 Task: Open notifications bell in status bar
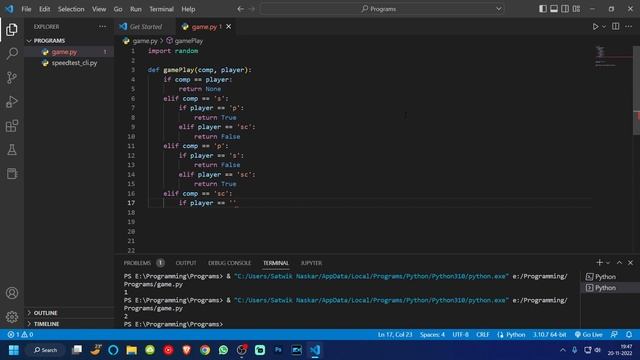(629, 335)
